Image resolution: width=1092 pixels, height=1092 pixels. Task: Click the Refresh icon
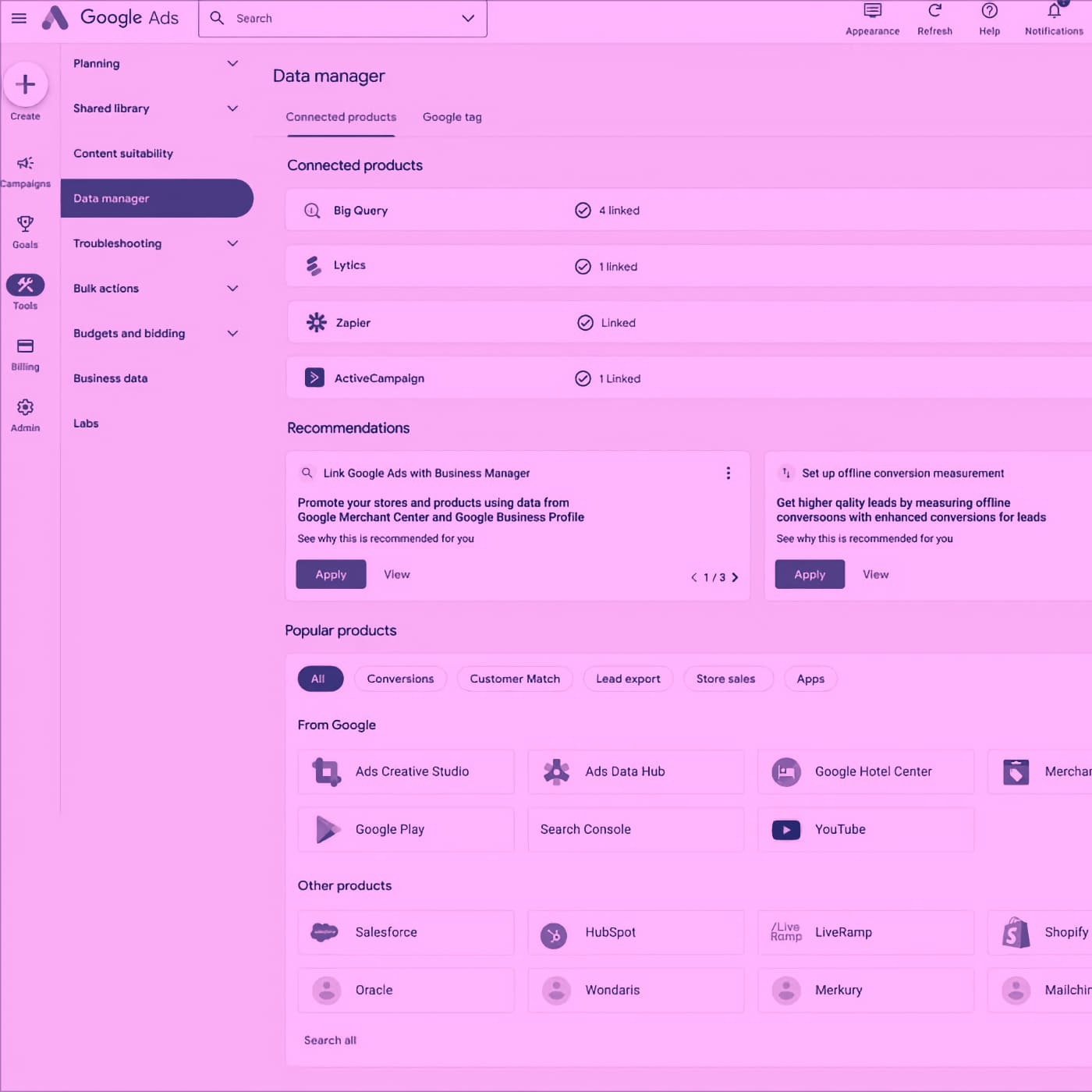click(934, 10)
